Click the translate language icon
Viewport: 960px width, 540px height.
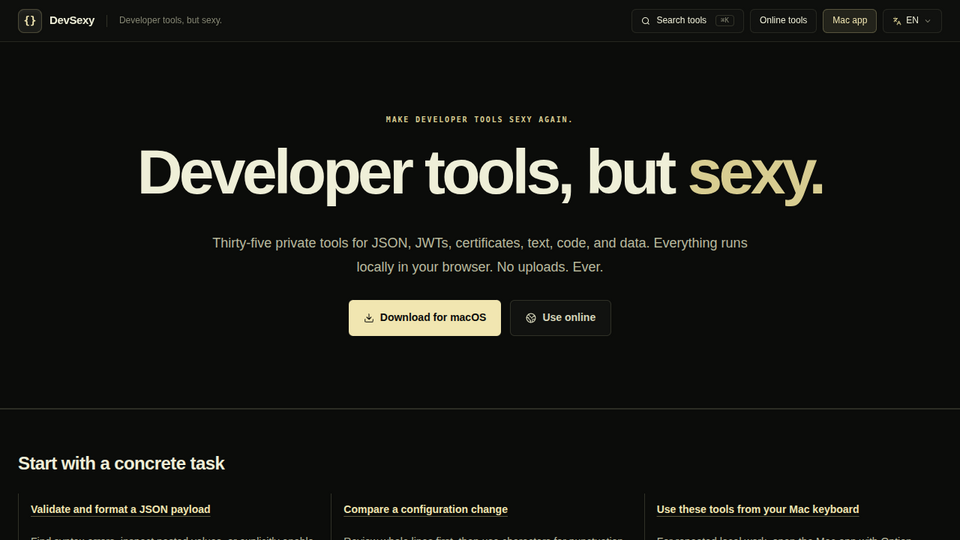coord(897,21)
